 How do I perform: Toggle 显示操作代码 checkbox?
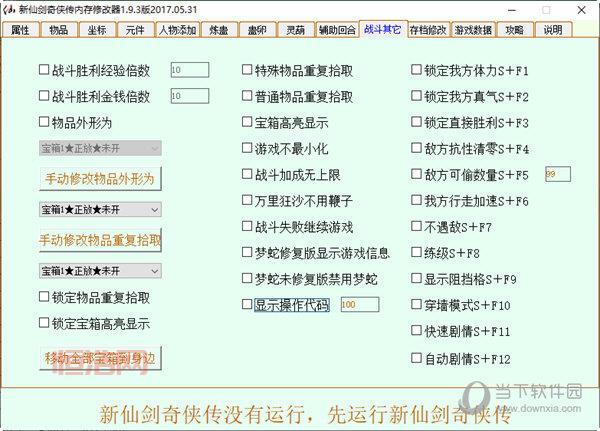[x=247, y=304]
